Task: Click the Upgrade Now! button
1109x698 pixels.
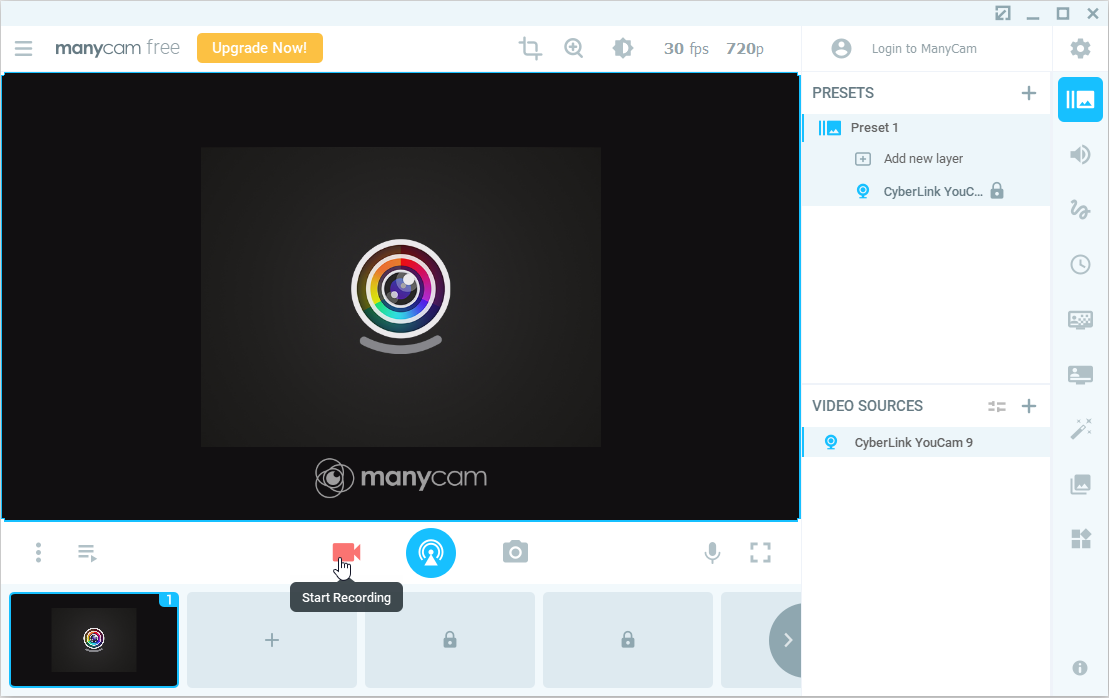Action: (260, 48)
